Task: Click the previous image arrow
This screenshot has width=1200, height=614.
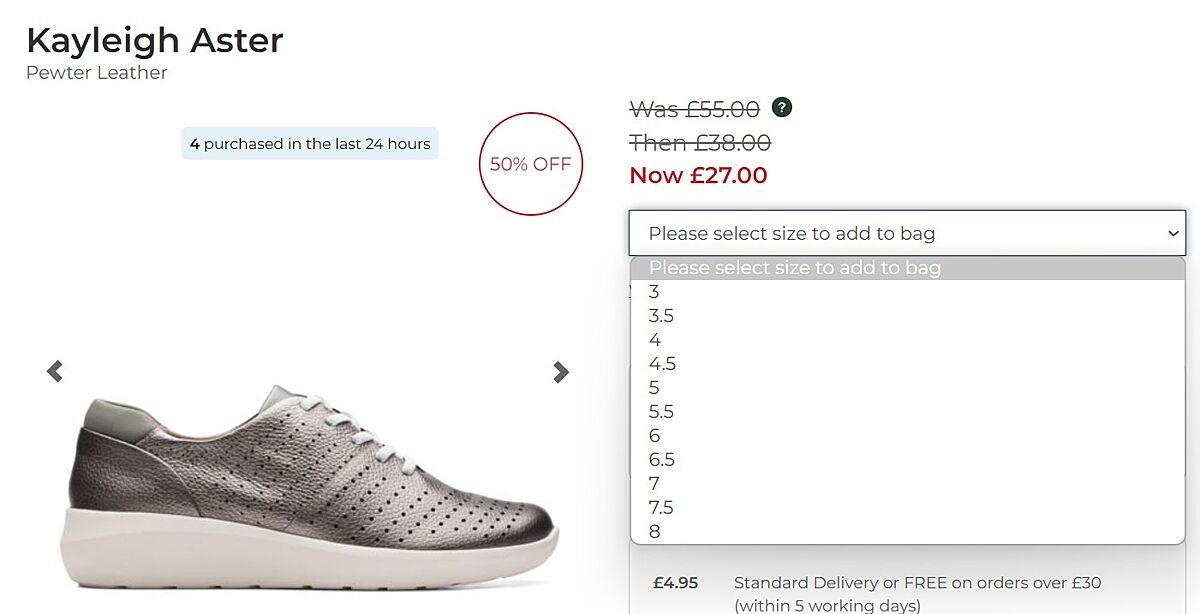Action: [55, 372]
